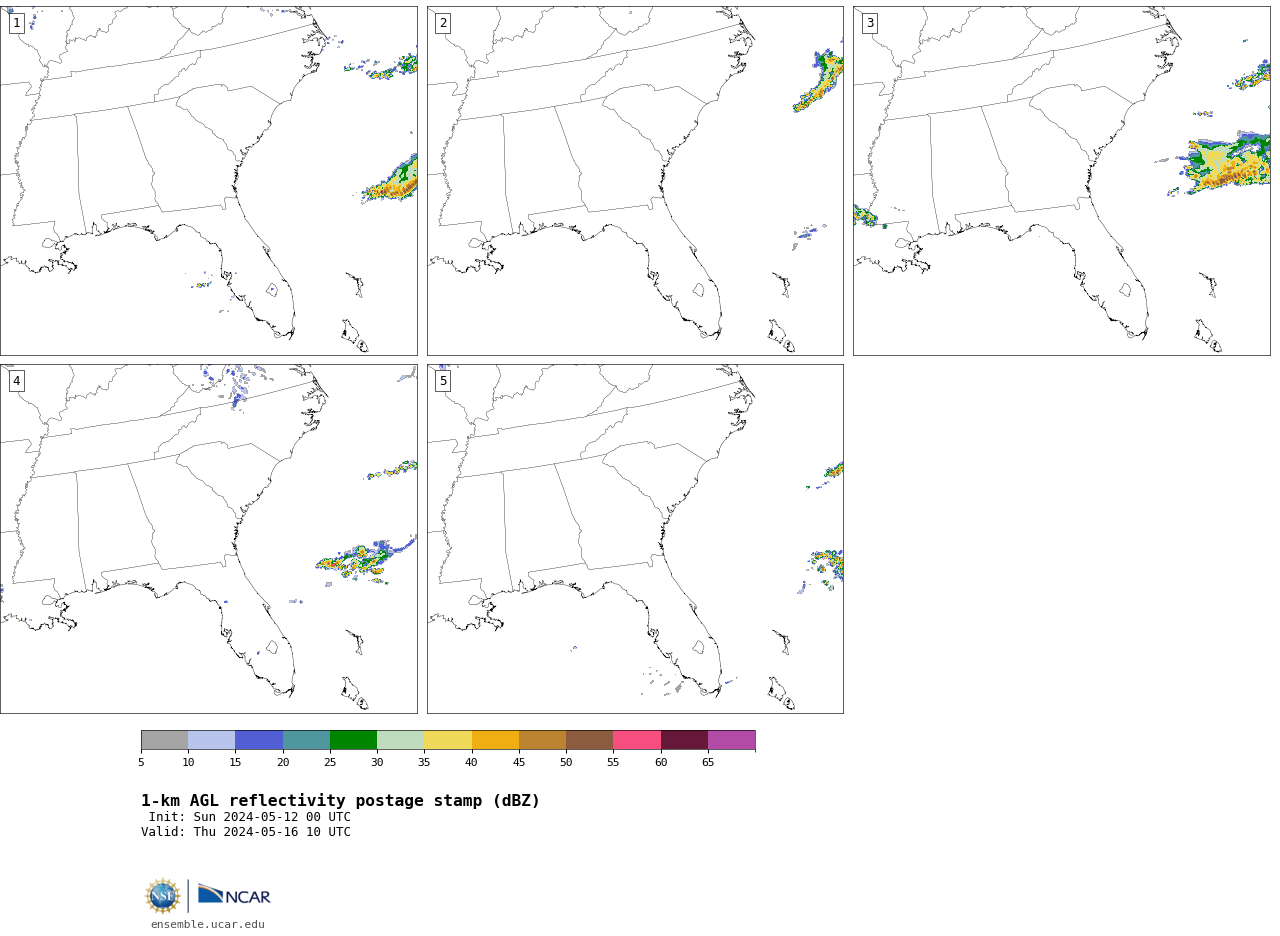Click the dark green 25-30 dBZ swatch
The image size is (1280, 936).
(353, 740)
